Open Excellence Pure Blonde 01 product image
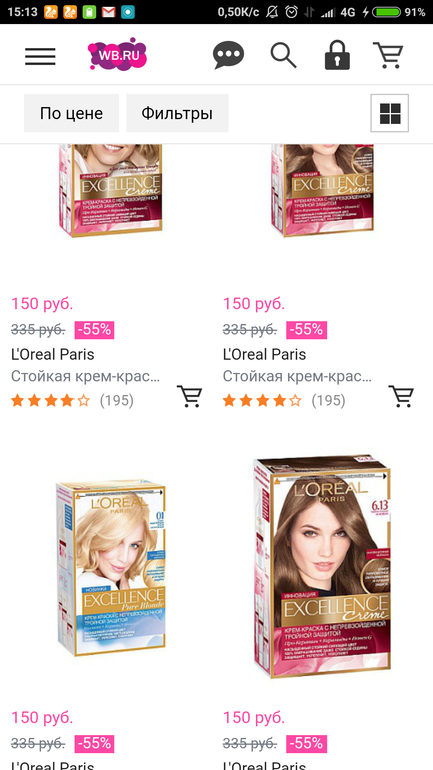 110,569
